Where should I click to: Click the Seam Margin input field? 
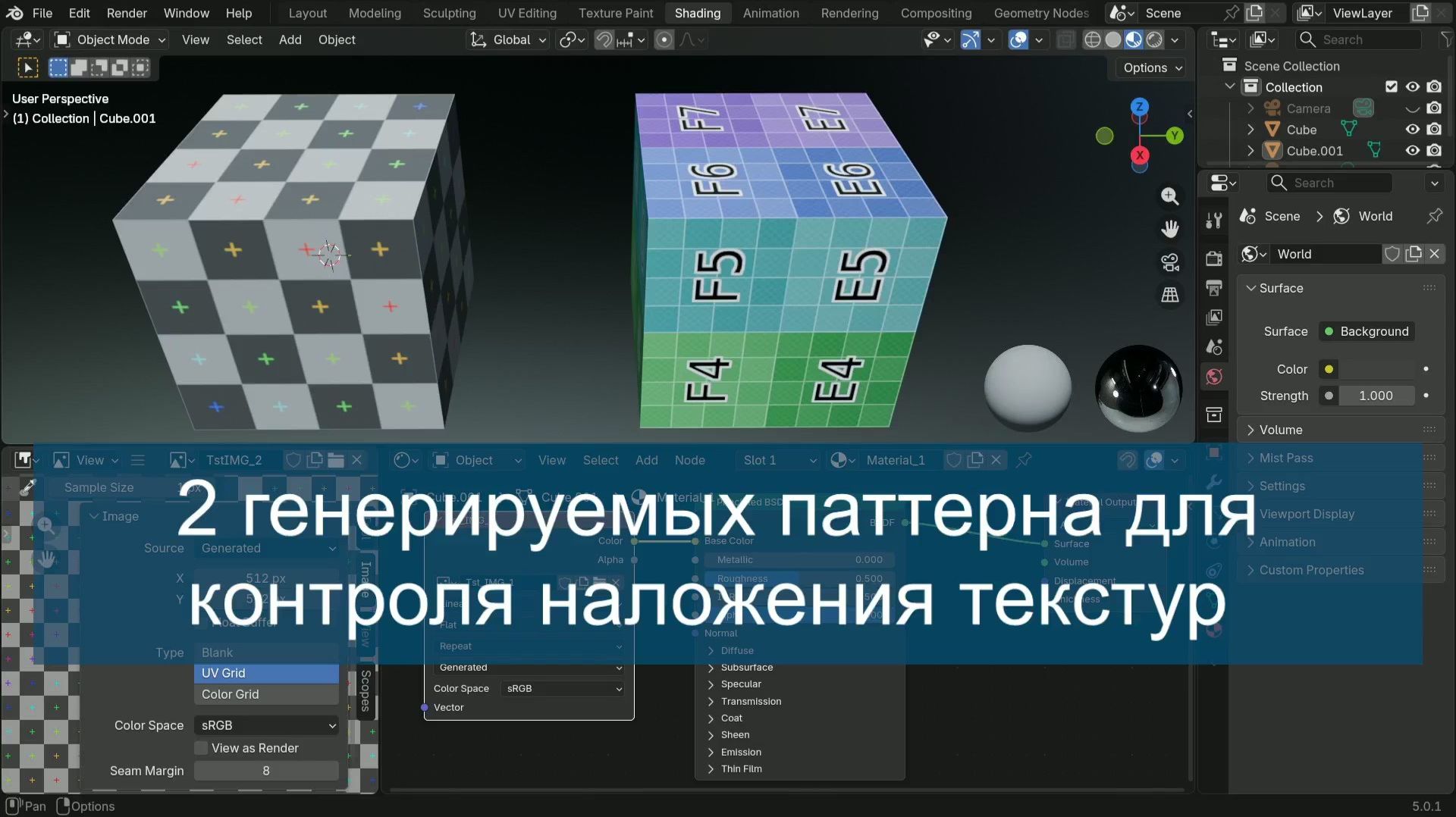pos(266,770)
